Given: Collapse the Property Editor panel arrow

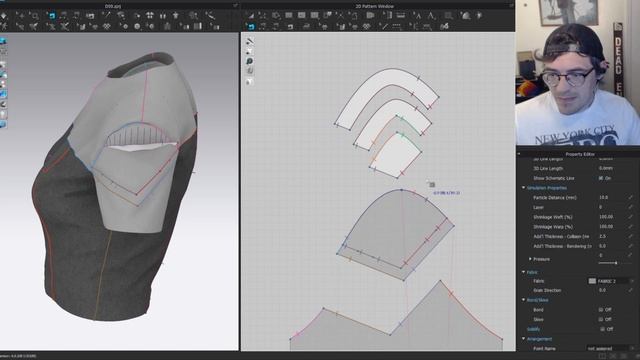Looking at the screenshot, I should pos(519,154).
